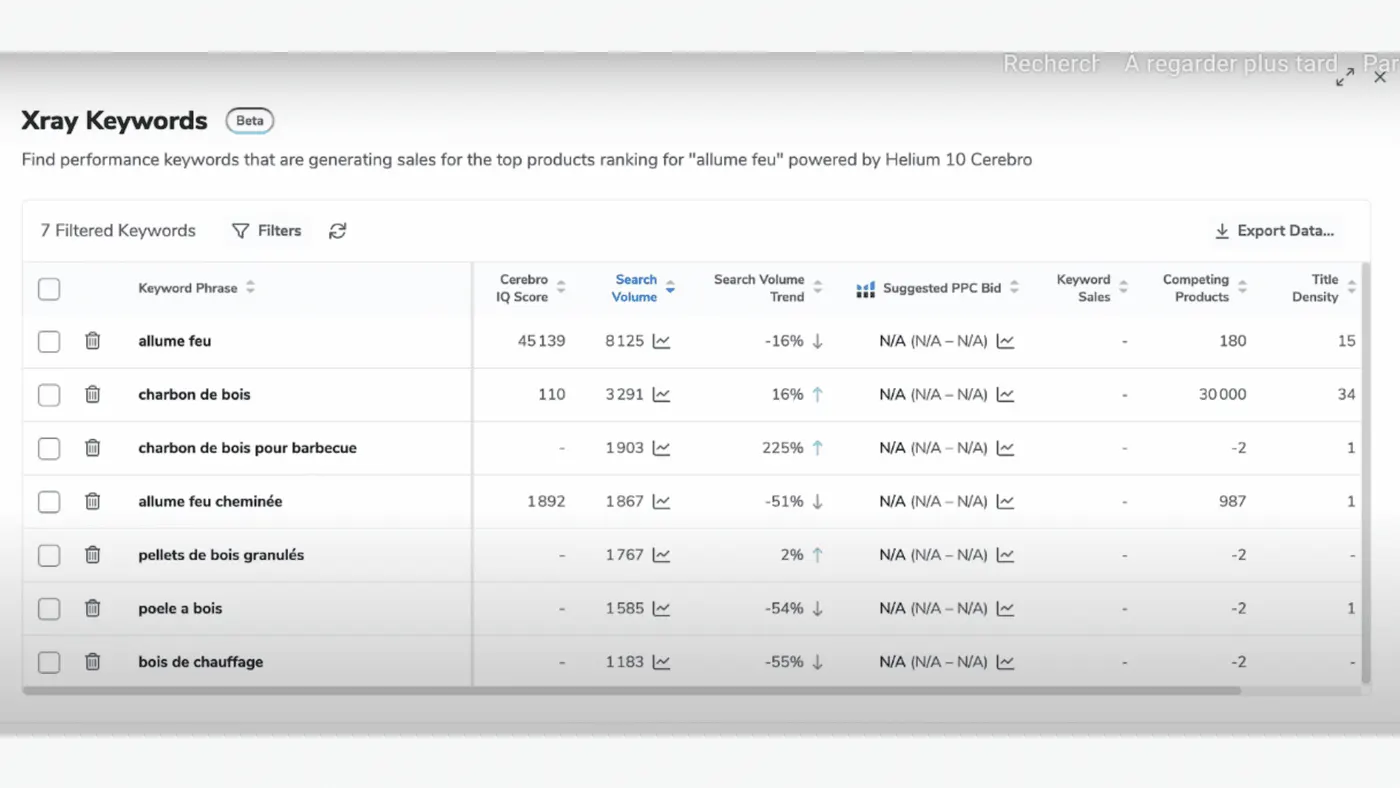Delete the "poele a bois" row
This screenshot has height=788, width=1400.
click(x=92, y=608)
